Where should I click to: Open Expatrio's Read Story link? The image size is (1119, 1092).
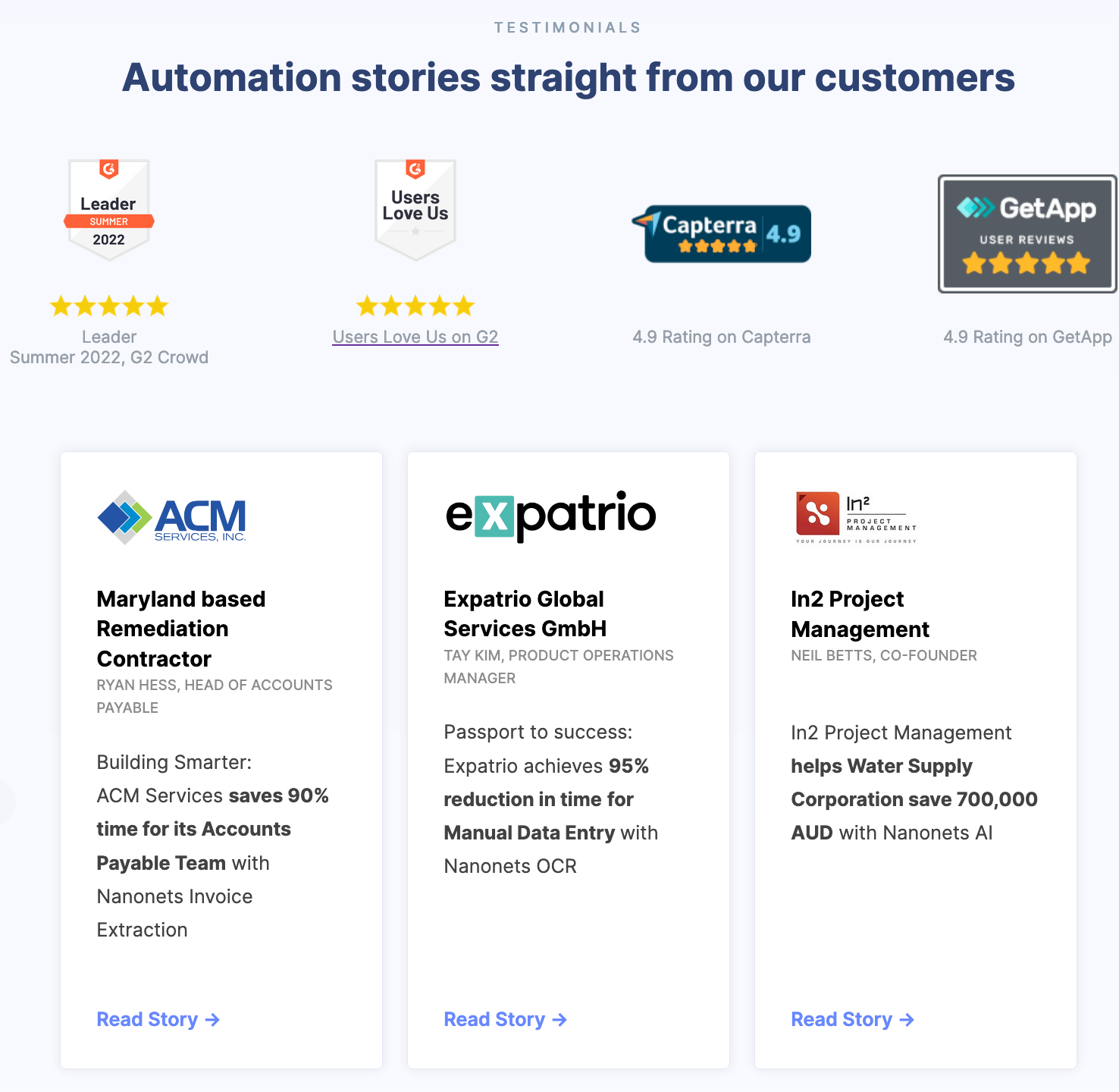click(x=505, y=1019)
